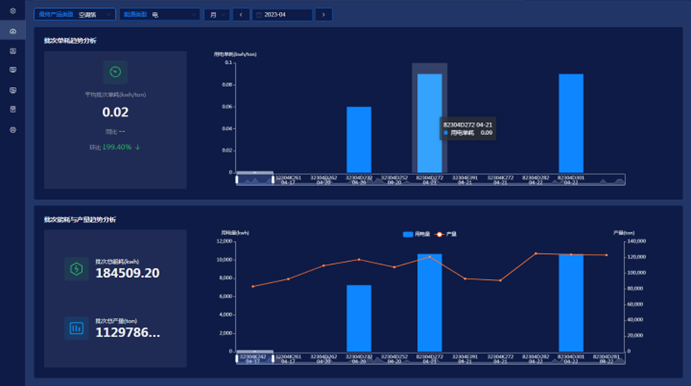
Task: Click the rightmost blue bar in bottom chart
Action: pyautogui.click(x=571, y=303)
